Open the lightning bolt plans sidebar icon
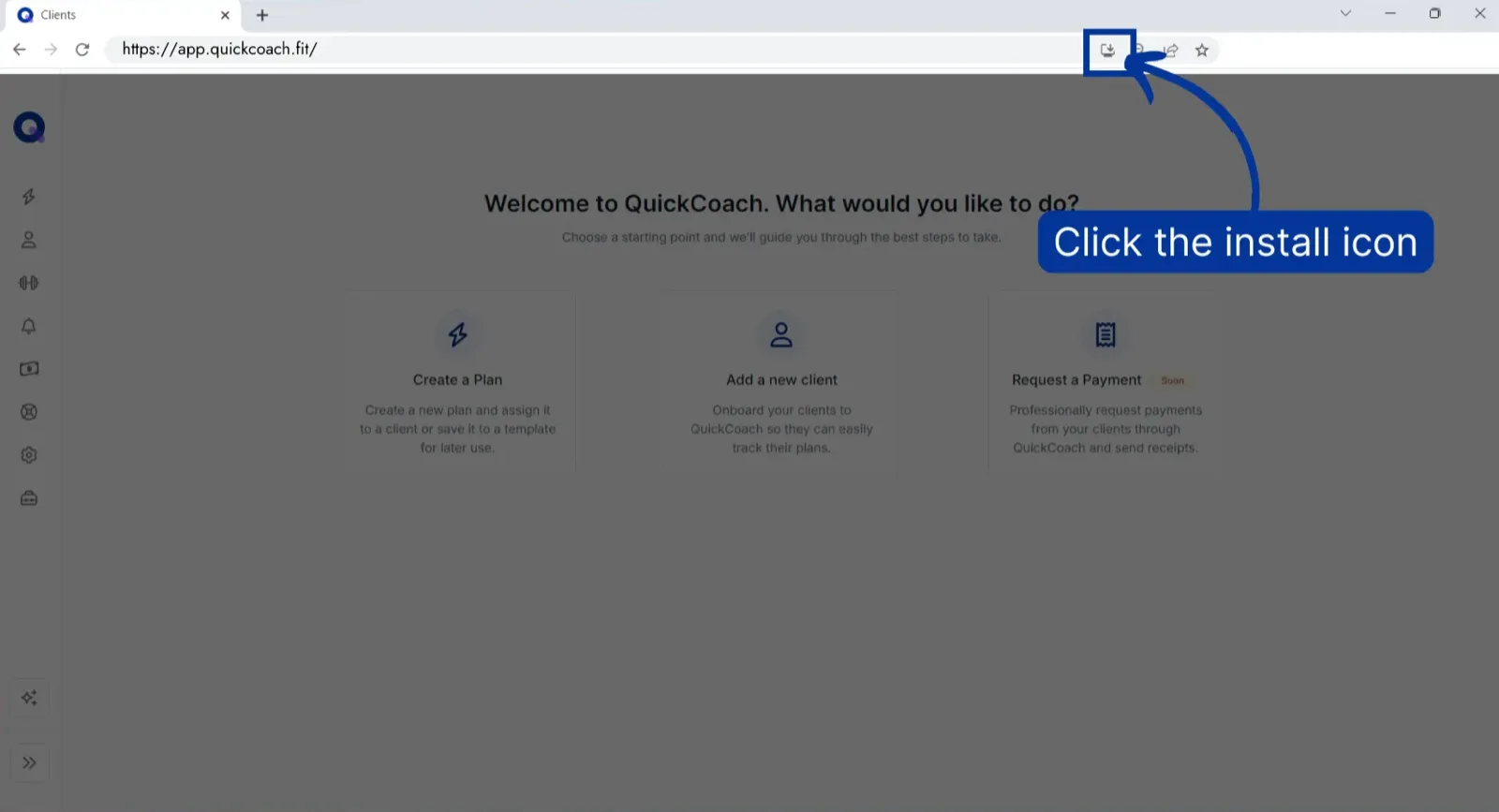The image size is (1499, 812). (x=29, y=197)
